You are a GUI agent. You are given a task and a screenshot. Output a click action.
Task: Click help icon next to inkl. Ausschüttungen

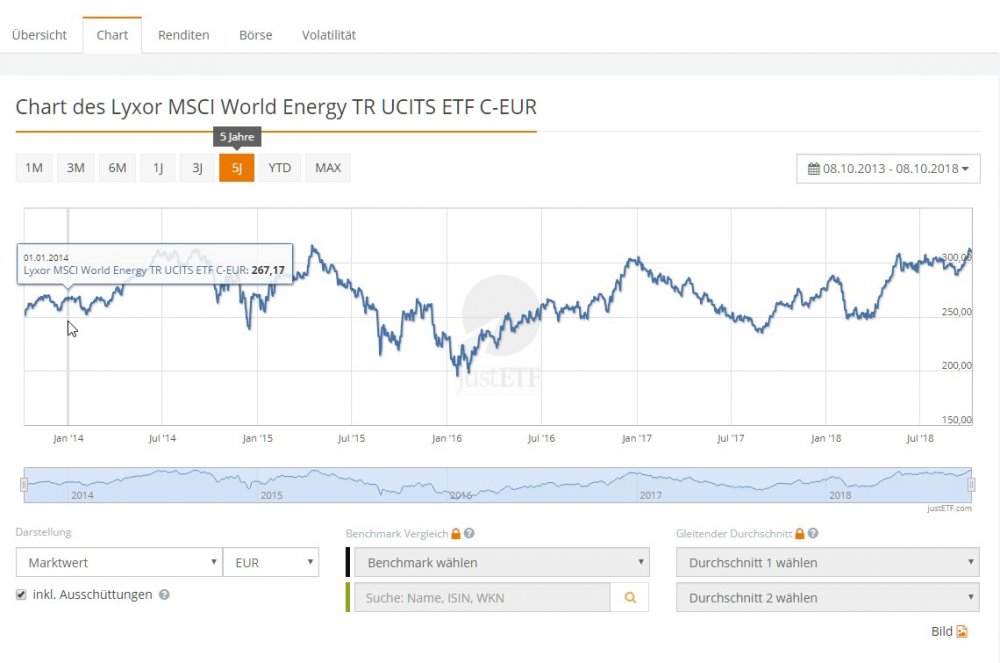(164, 594)
